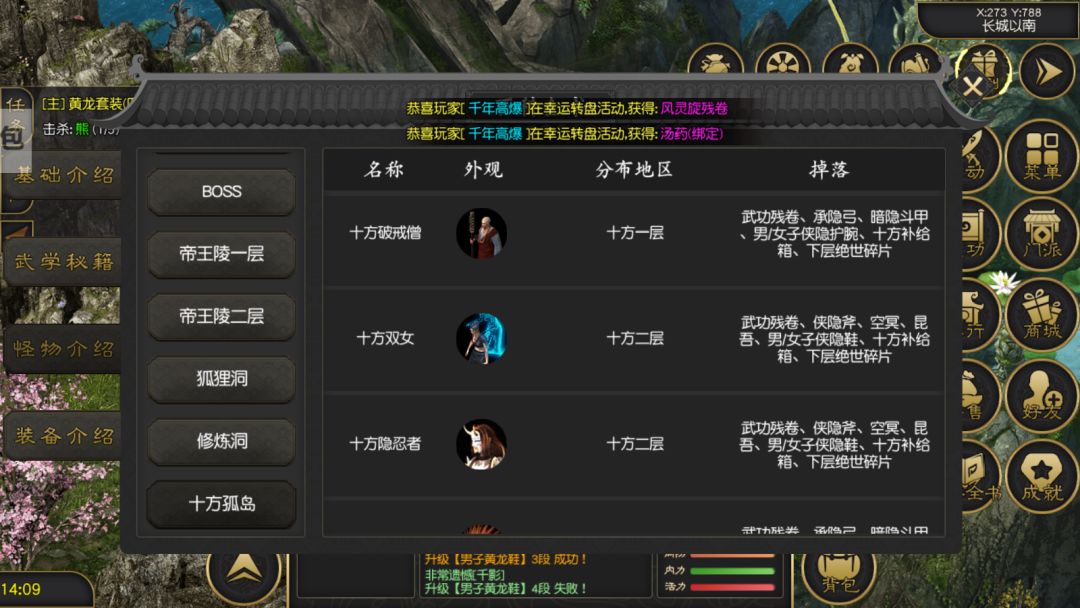Screen dimensions: 1080x608
Task: Click the gift box icon top right
Action: coord(984,69)
